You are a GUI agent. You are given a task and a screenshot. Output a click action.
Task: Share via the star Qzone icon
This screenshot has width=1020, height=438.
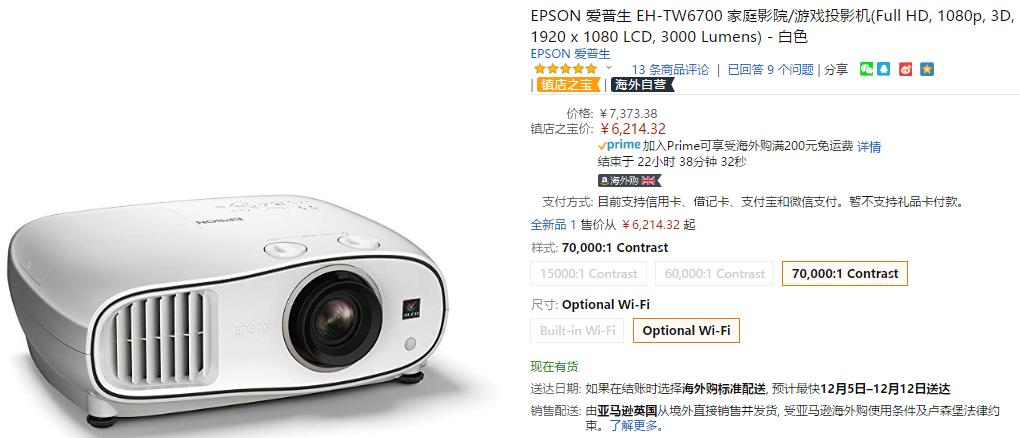[927, 69]
